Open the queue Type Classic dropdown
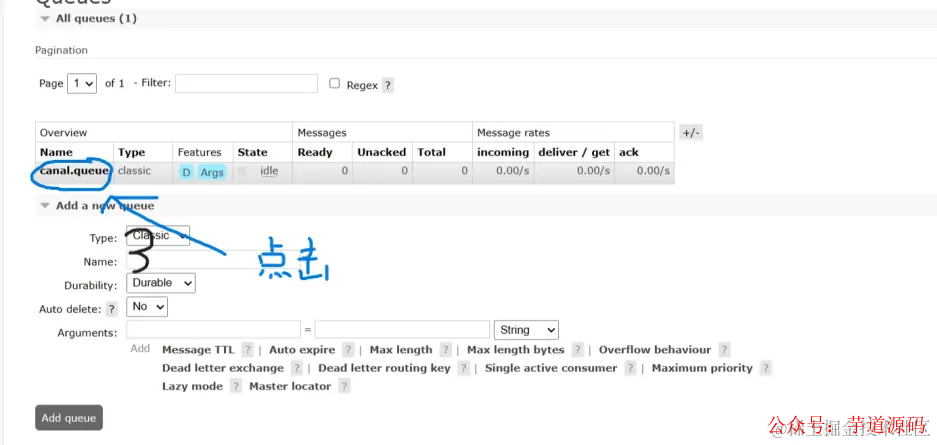The height and width of the screenshot is (445, 937). tap(158, 235)
